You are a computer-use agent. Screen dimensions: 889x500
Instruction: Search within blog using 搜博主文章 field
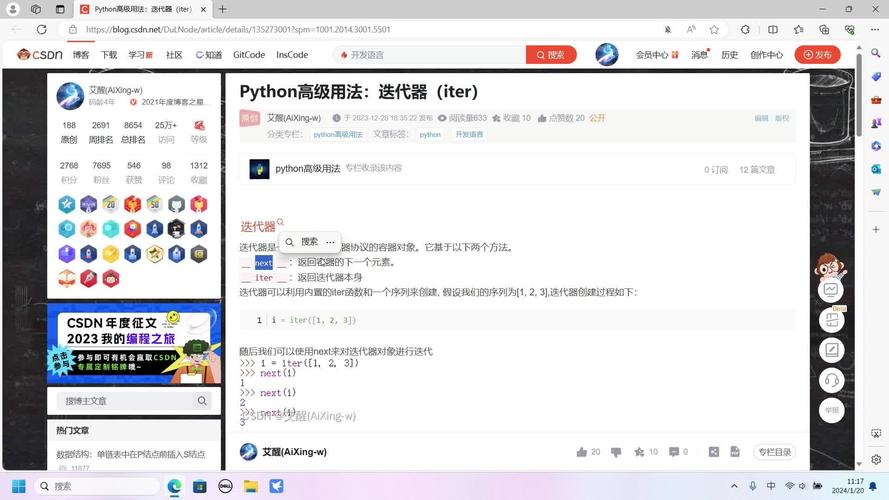coord(125,401)
